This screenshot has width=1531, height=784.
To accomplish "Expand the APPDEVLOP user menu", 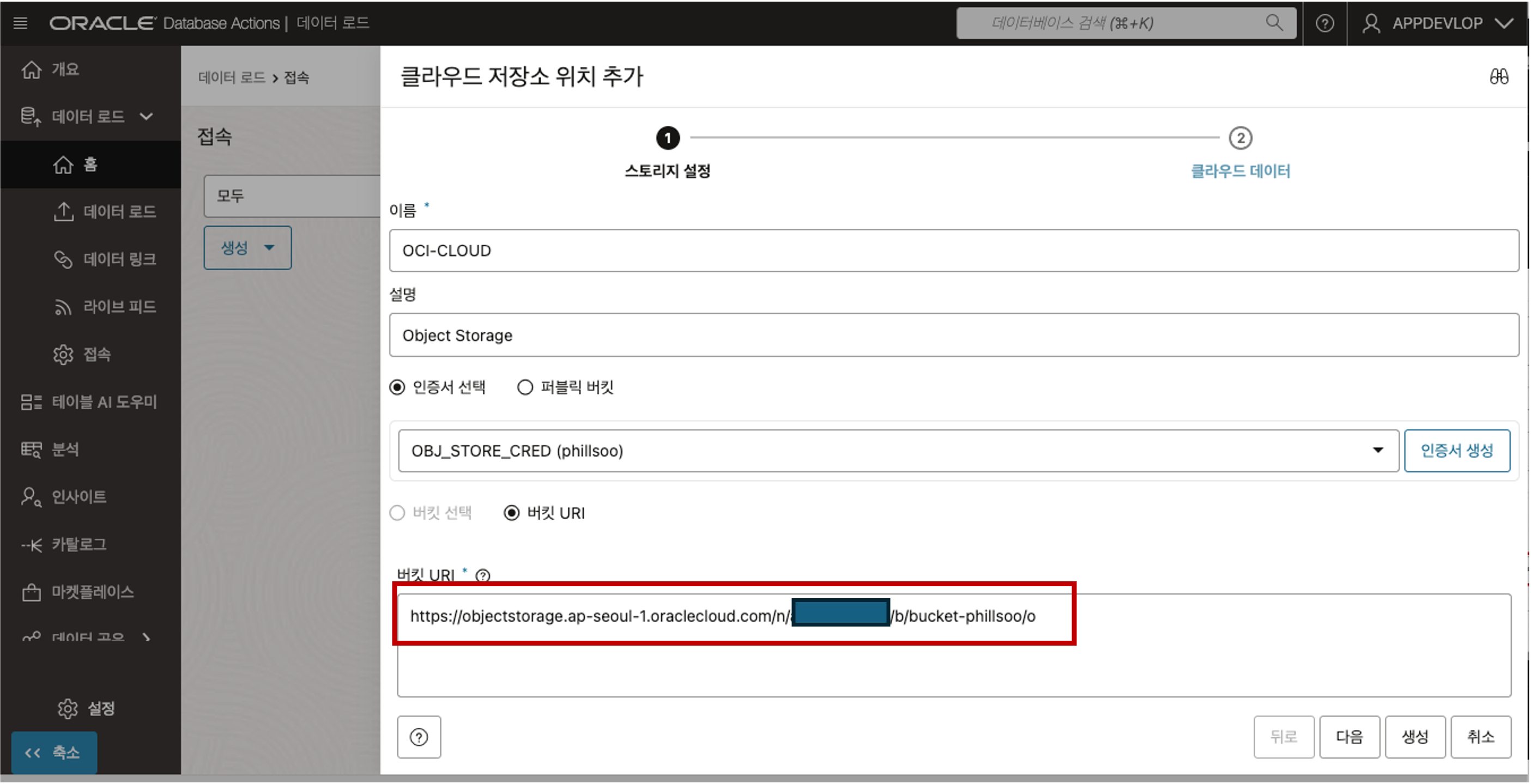I will 1438,23.
